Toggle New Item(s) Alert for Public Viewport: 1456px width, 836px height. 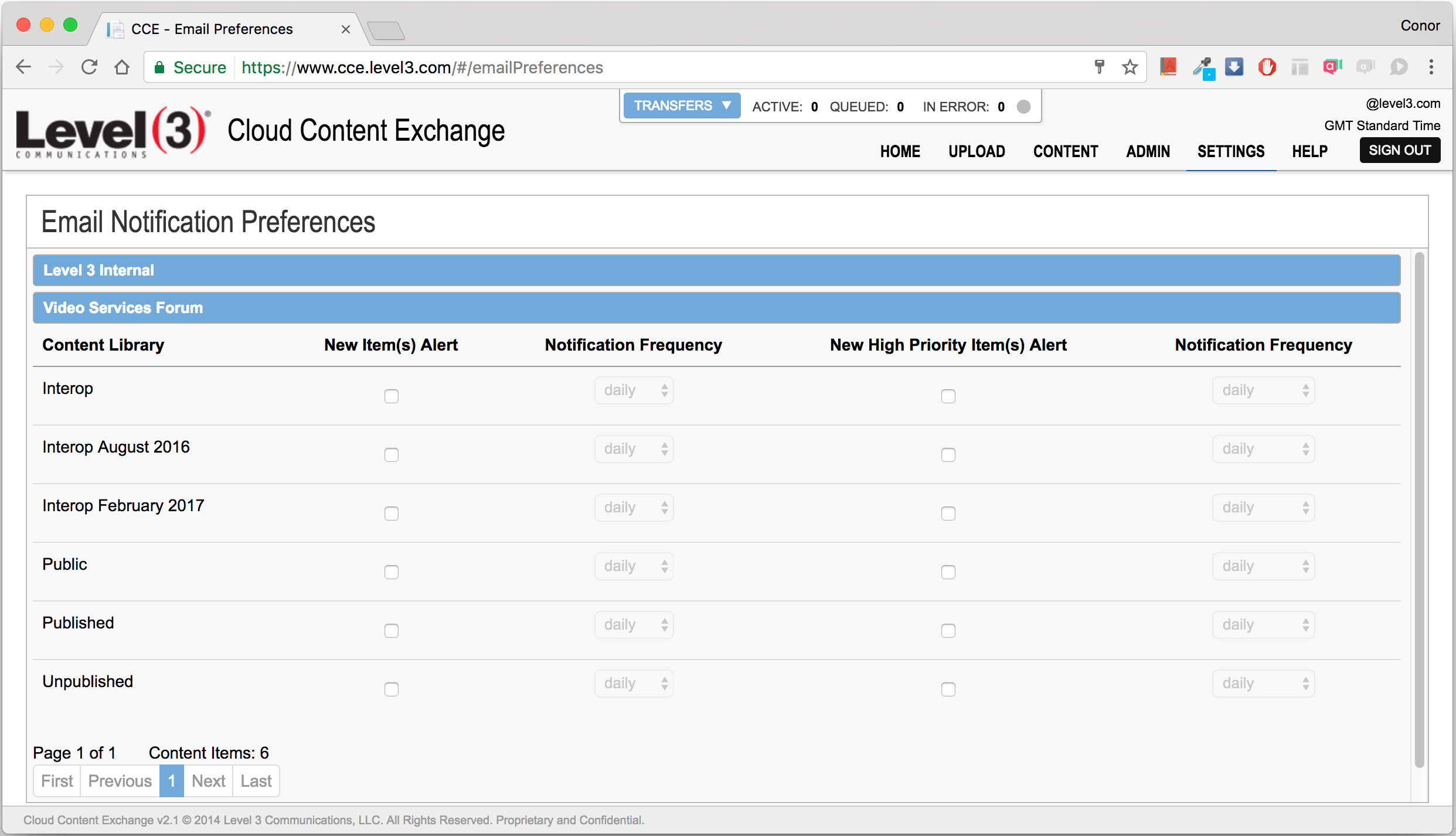[x=392, y=572]
